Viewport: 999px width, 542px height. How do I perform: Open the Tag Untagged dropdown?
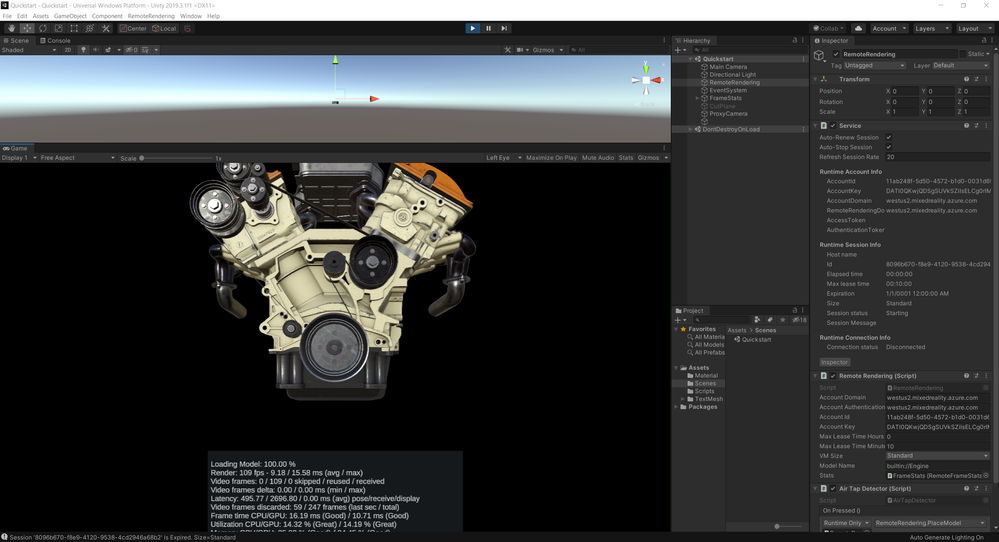click(x=874, y=66)
